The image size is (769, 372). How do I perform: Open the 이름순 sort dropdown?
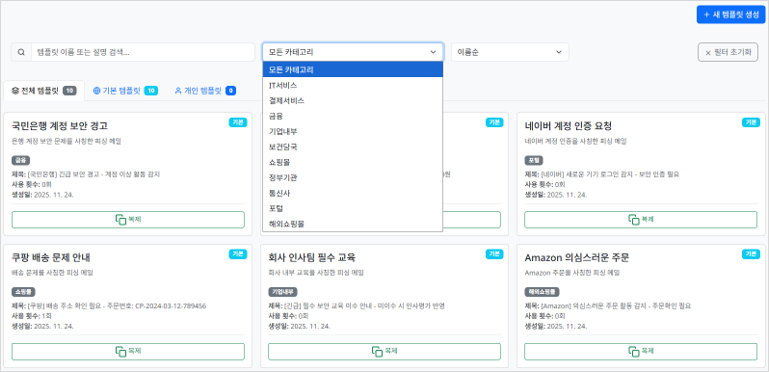point(510,52)
